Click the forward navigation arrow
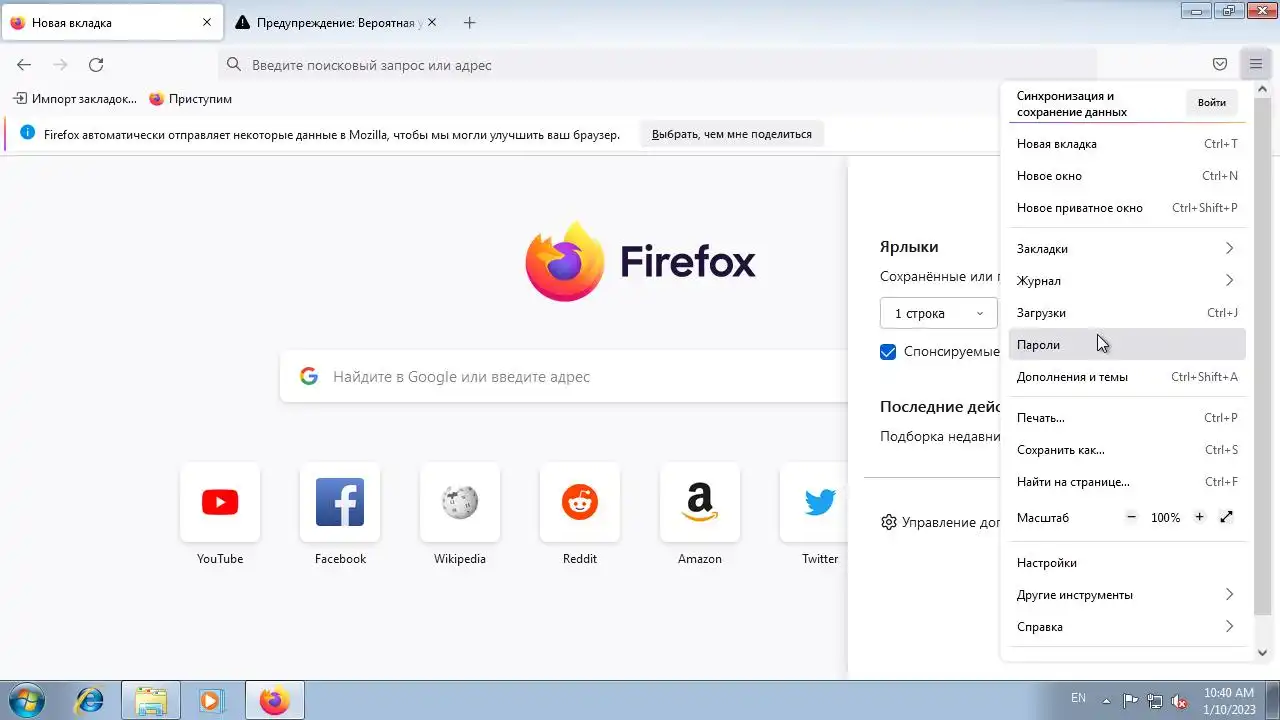 tap(60, 65)
